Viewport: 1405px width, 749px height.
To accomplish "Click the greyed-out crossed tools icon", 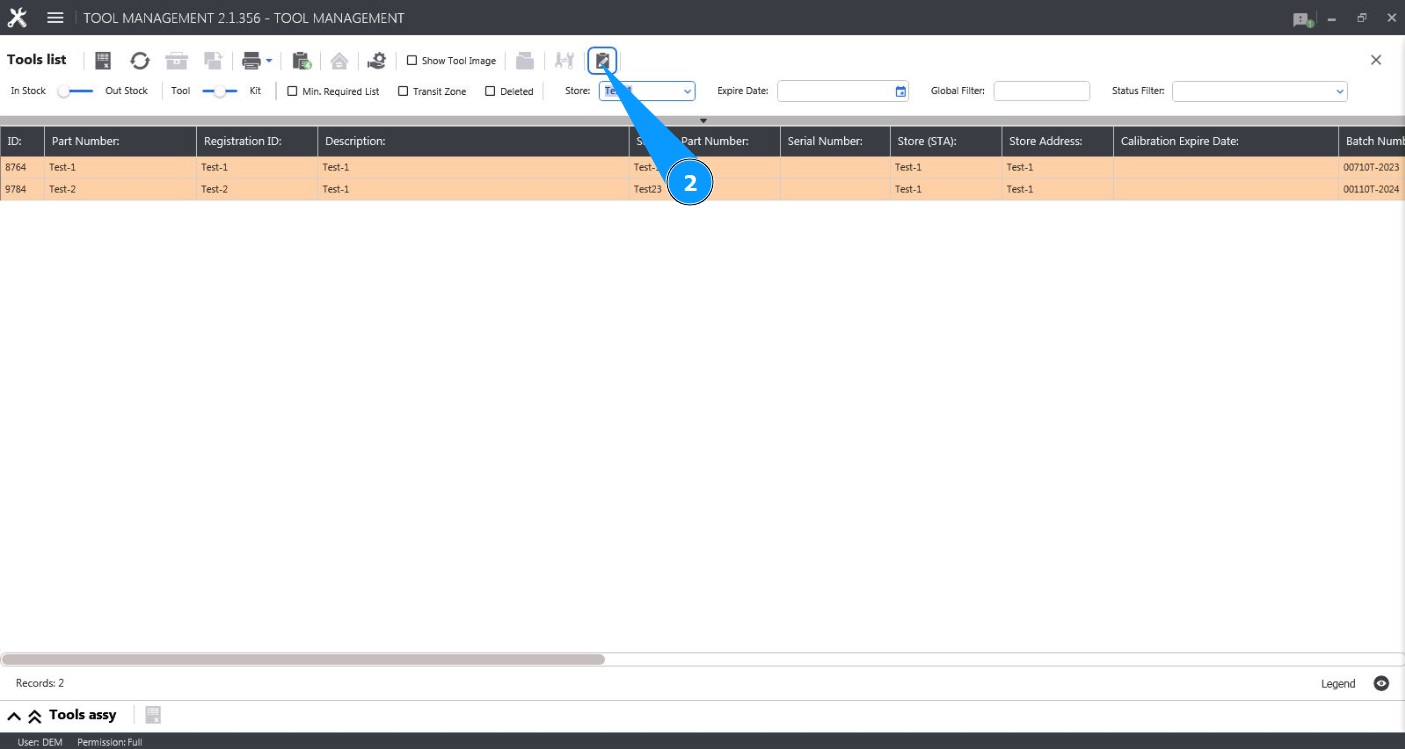I will coord(565,61).
